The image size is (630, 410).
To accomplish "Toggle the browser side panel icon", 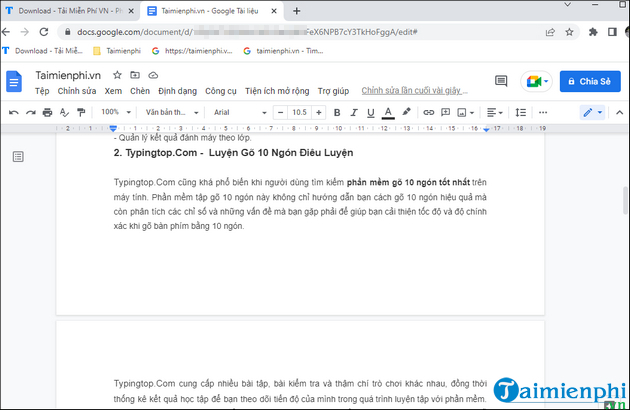I will pyautogui.click(x=612, y=32).
